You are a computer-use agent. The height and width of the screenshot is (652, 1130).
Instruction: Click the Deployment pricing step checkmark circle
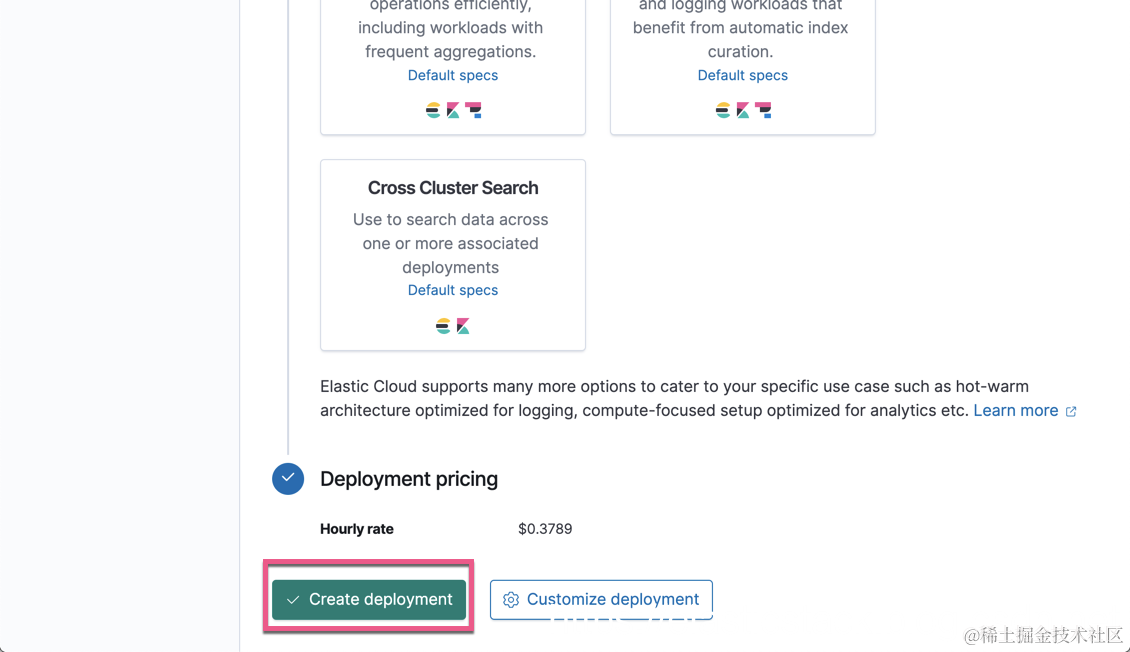[288, 479]
